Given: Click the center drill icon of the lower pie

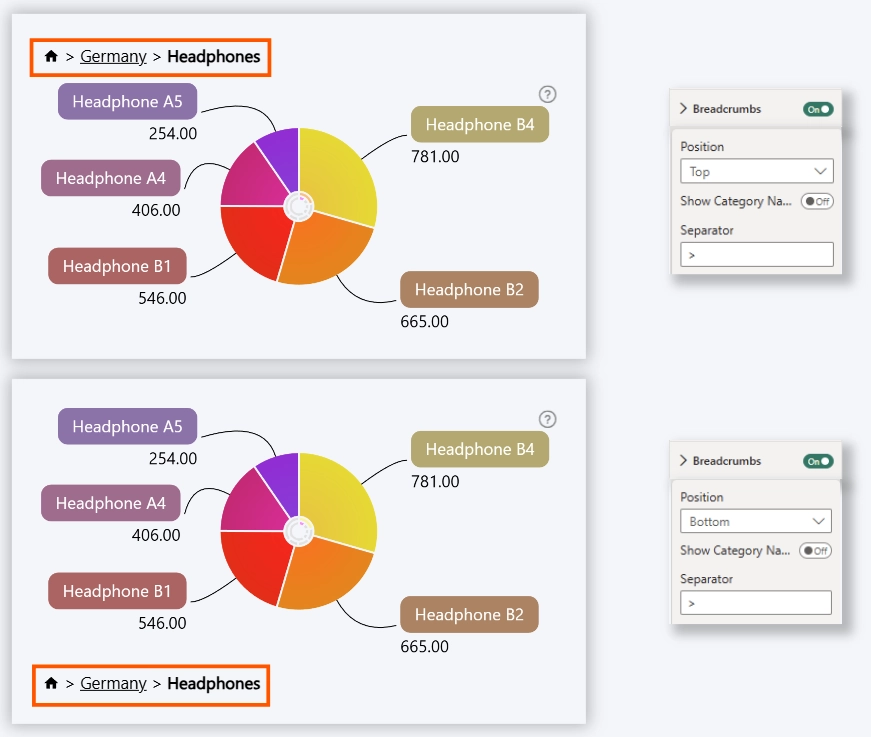Looking at the screenshot, I should click(298, 531).
